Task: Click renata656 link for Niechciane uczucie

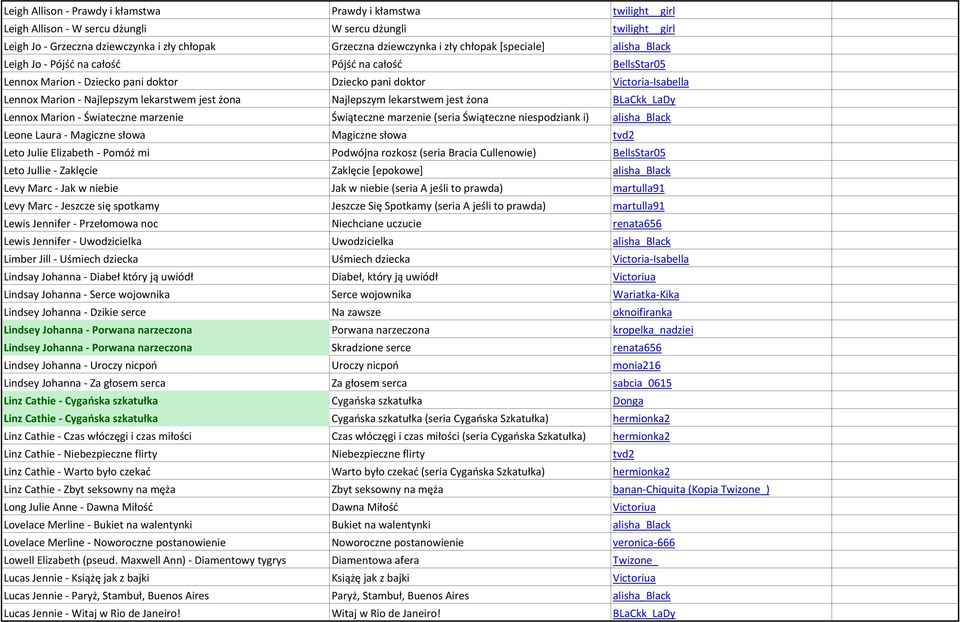Action: coord(637,224)
